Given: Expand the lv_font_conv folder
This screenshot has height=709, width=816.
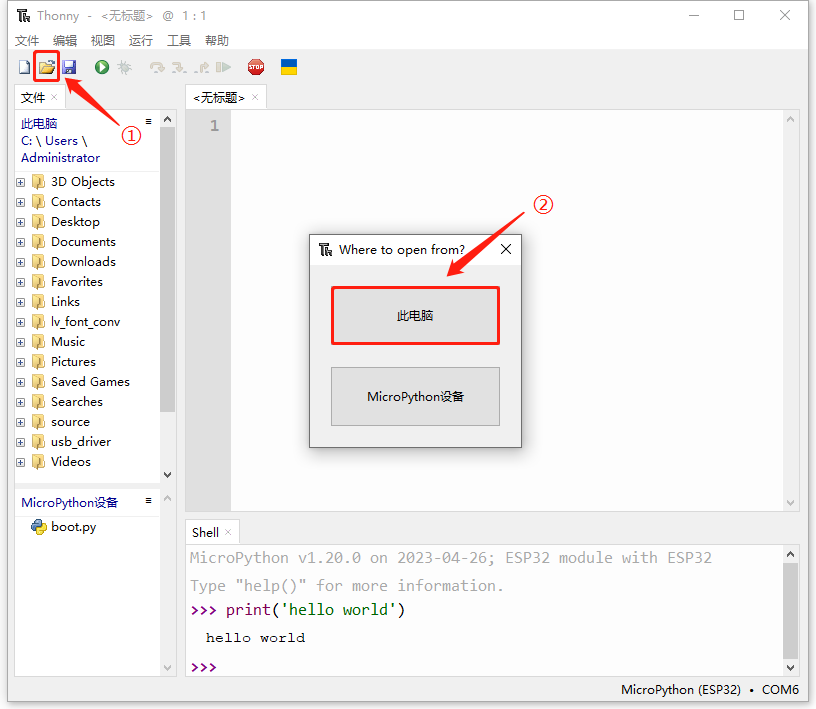Looking at the screenshot, I should click(20, 323).
